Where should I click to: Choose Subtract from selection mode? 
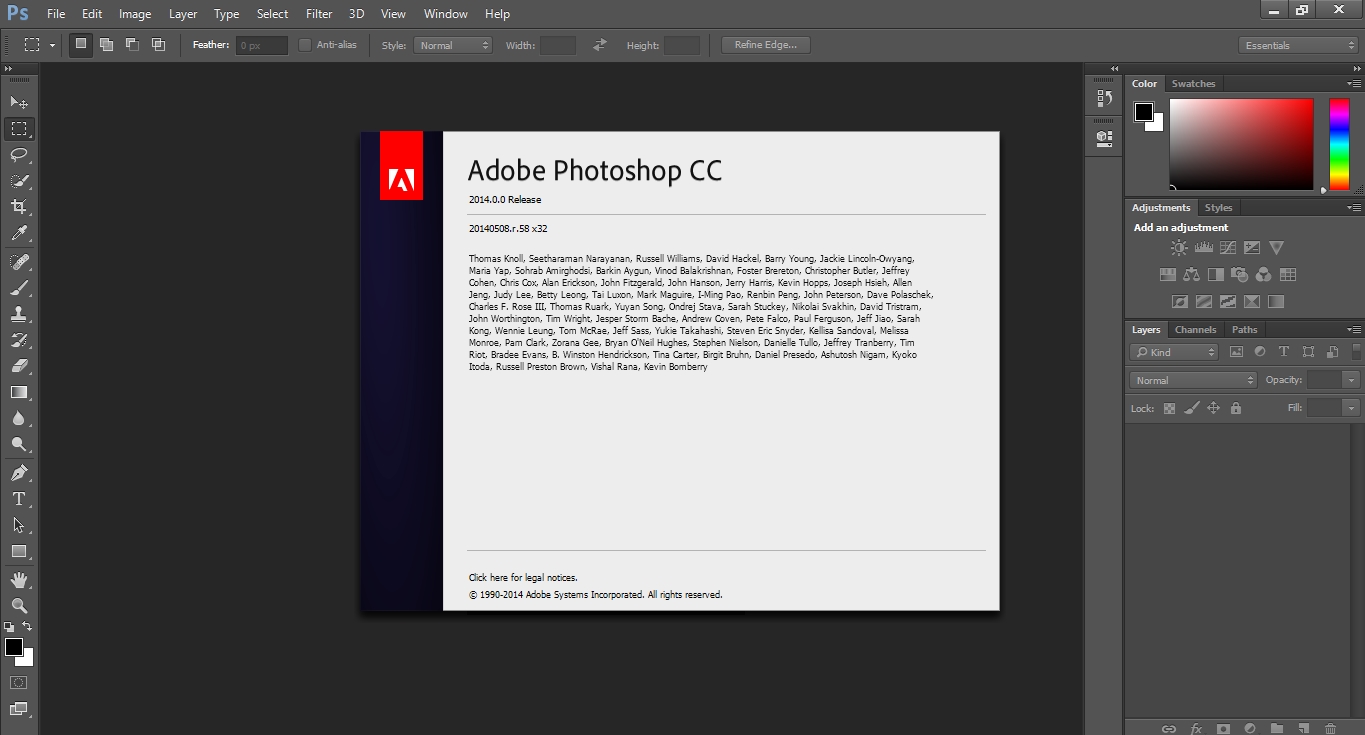click(x=132, y=45)
